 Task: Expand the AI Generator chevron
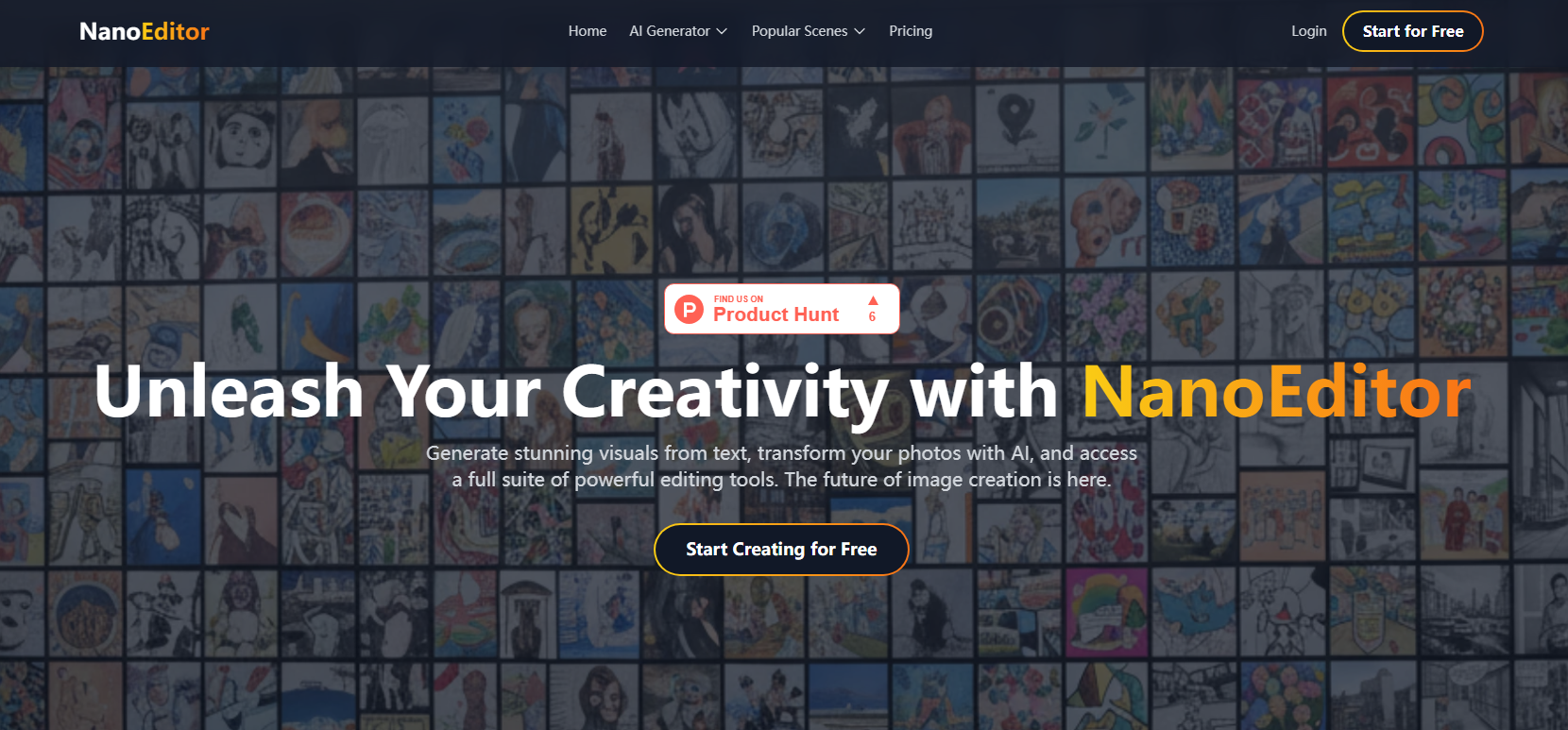click(x=722, y=31)
